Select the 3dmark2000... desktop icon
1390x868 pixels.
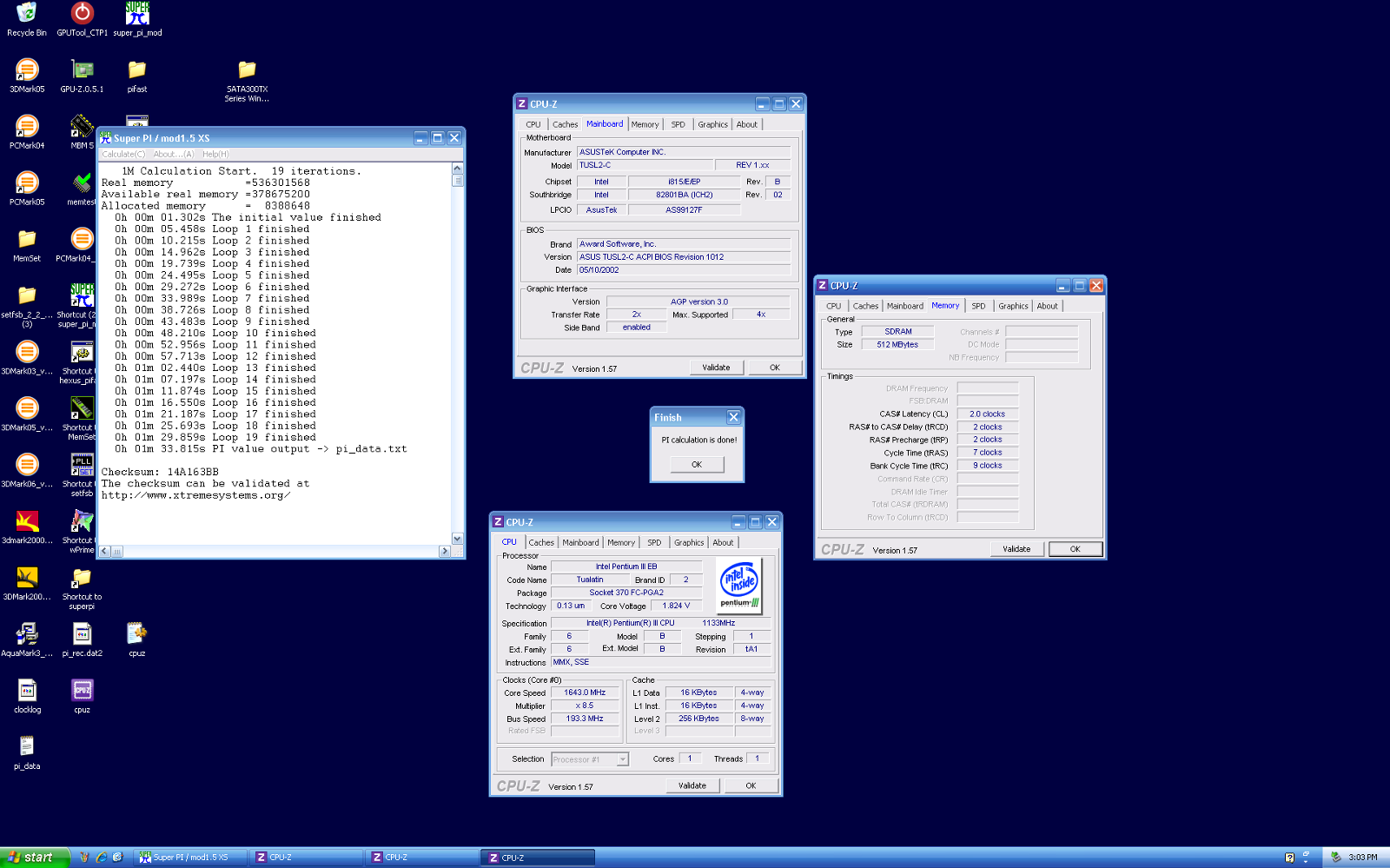pyautogui.click(x=27, y=527)
